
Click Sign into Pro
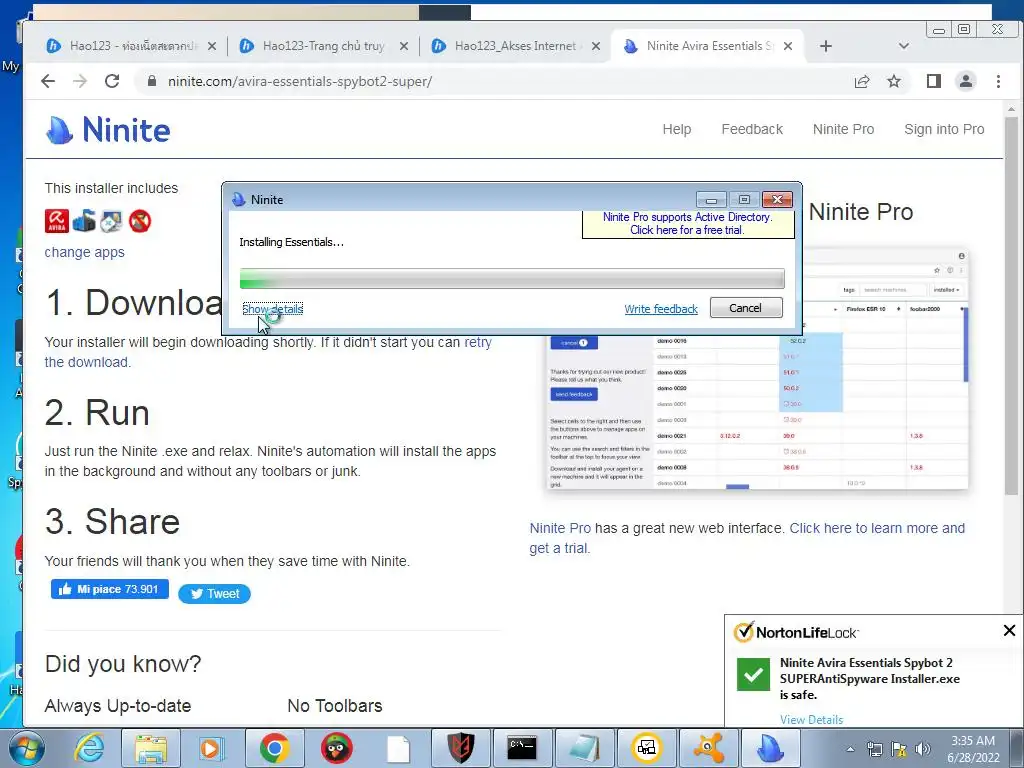(x=944, y=129)
